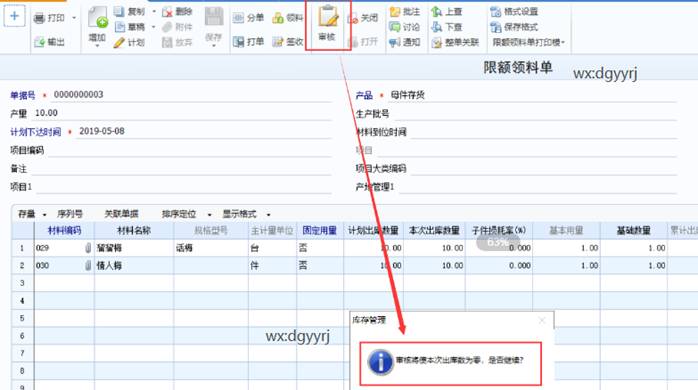Click the 保存格式 save format icon
The width and height of the screenshot is (698, 390).
(x=495, y=27)
